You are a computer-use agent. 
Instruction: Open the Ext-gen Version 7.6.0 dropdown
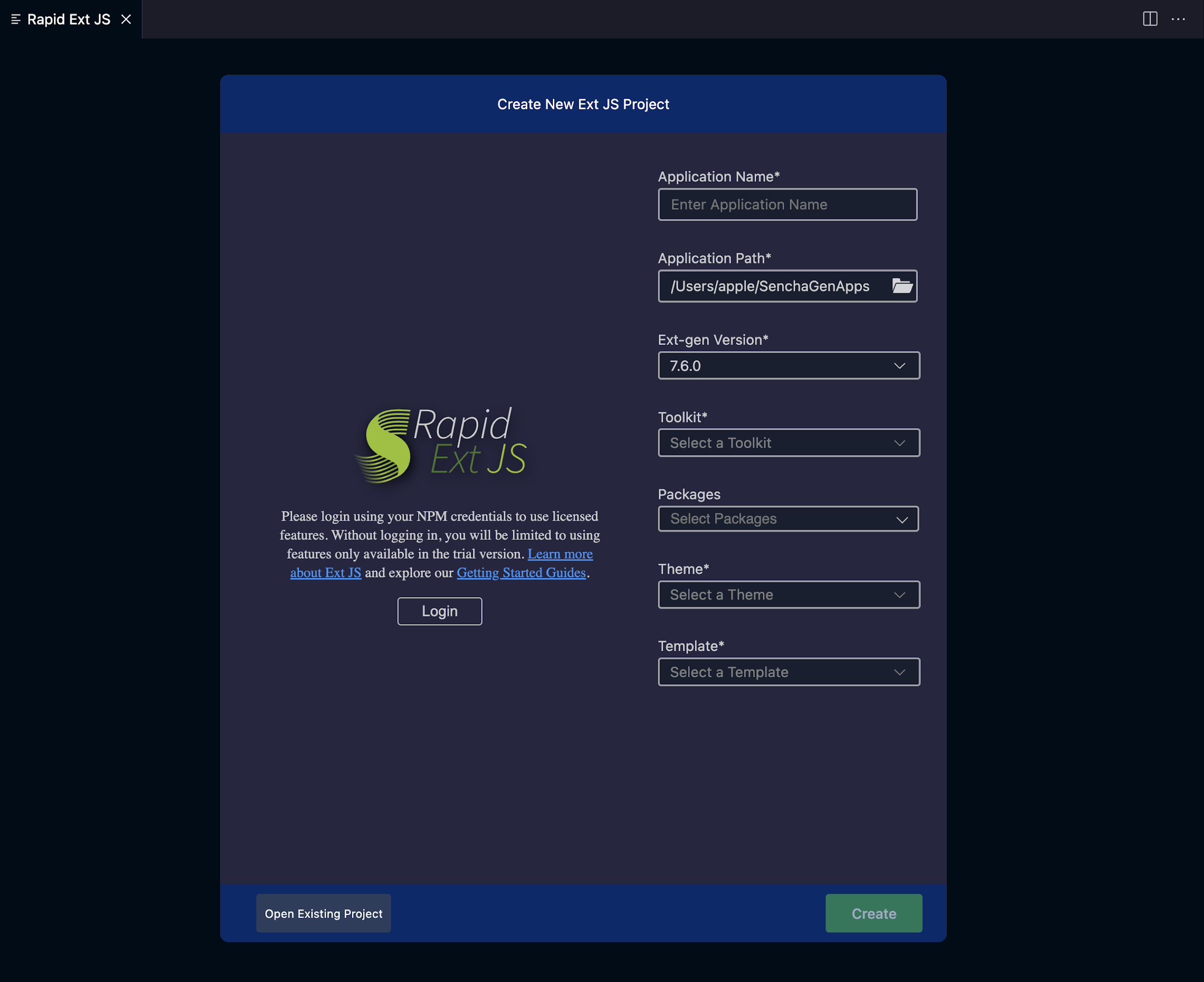pos(788,366)
